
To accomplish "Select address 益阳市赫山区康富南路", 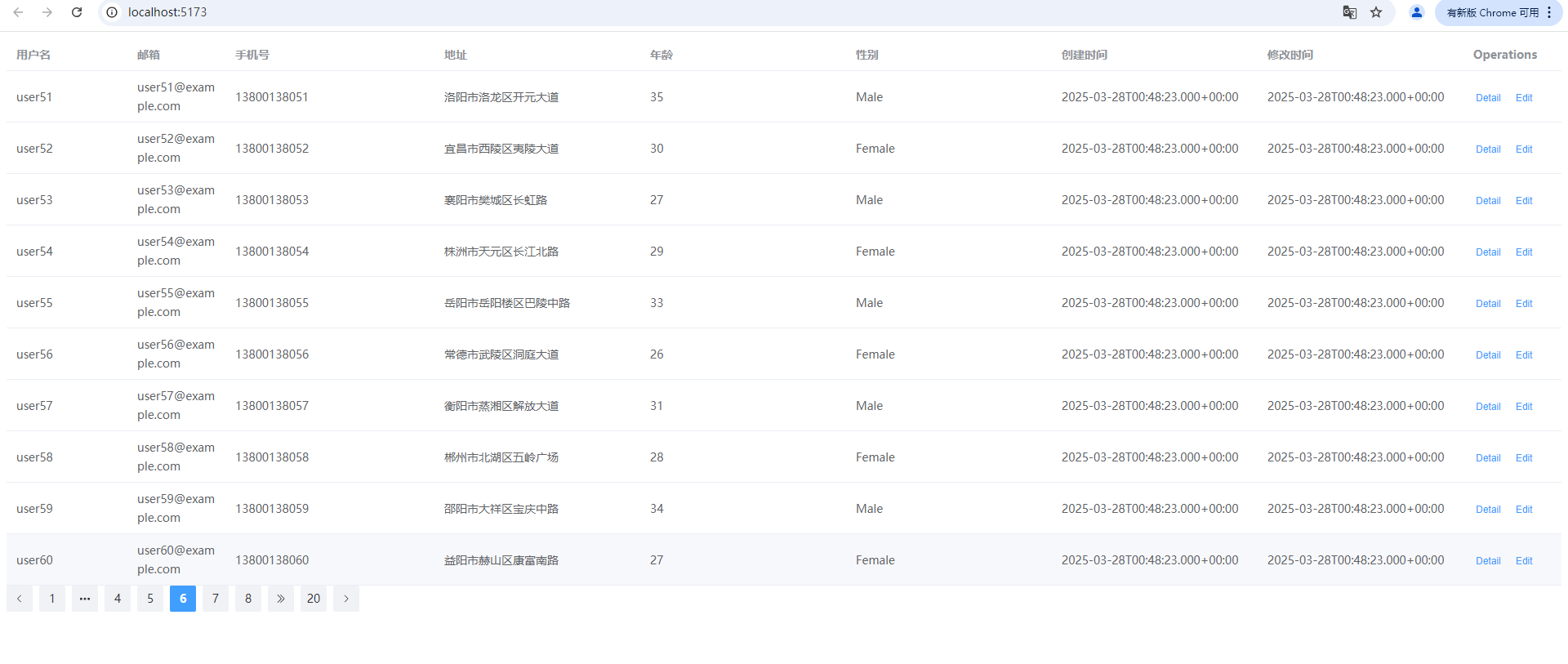I will (501, 560).
